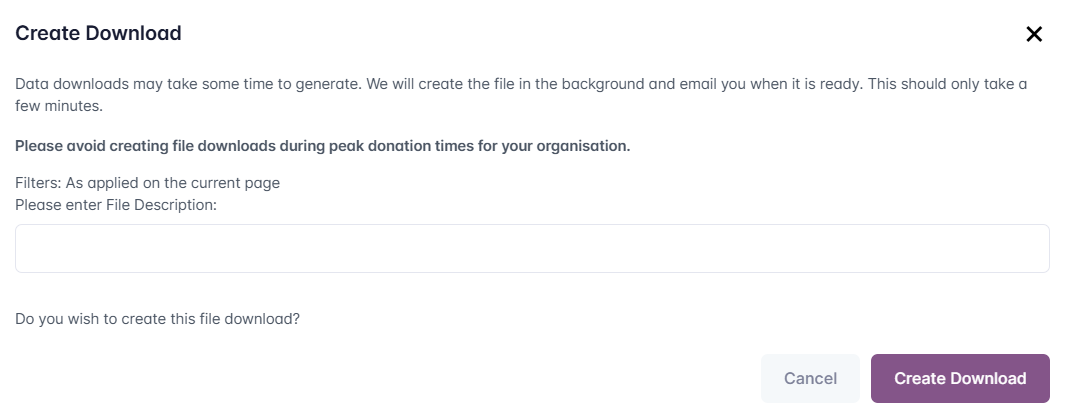Place cursor in the file description box
Viewport: 1068px width, 419px height.
pos(532,248)
